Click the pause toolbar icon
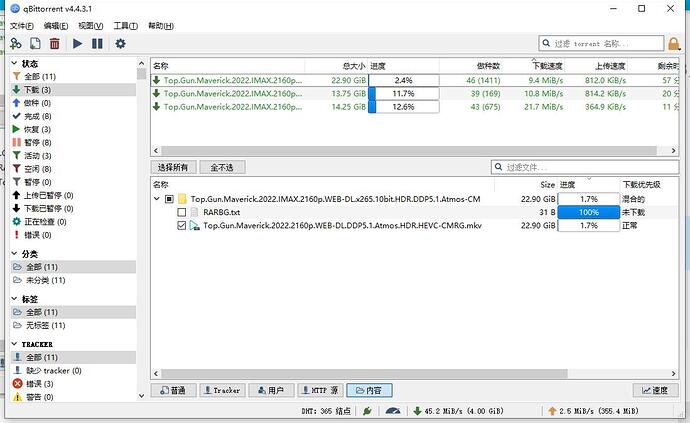Image resolution: width=690 pixels, height=423 pixels. point(97,44)
